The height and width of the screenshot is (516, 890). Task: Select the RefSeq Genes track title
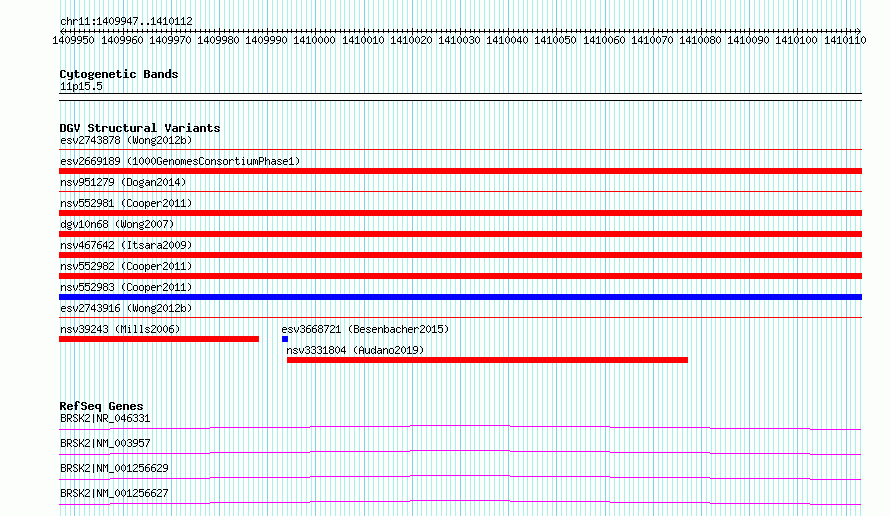tap(101, 406)
